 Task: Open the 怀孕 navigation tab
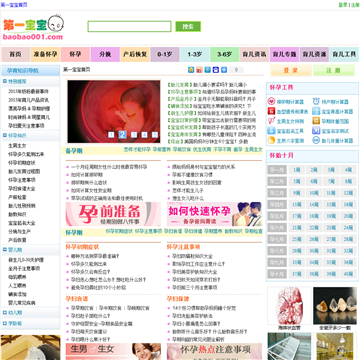click(75, 54)
